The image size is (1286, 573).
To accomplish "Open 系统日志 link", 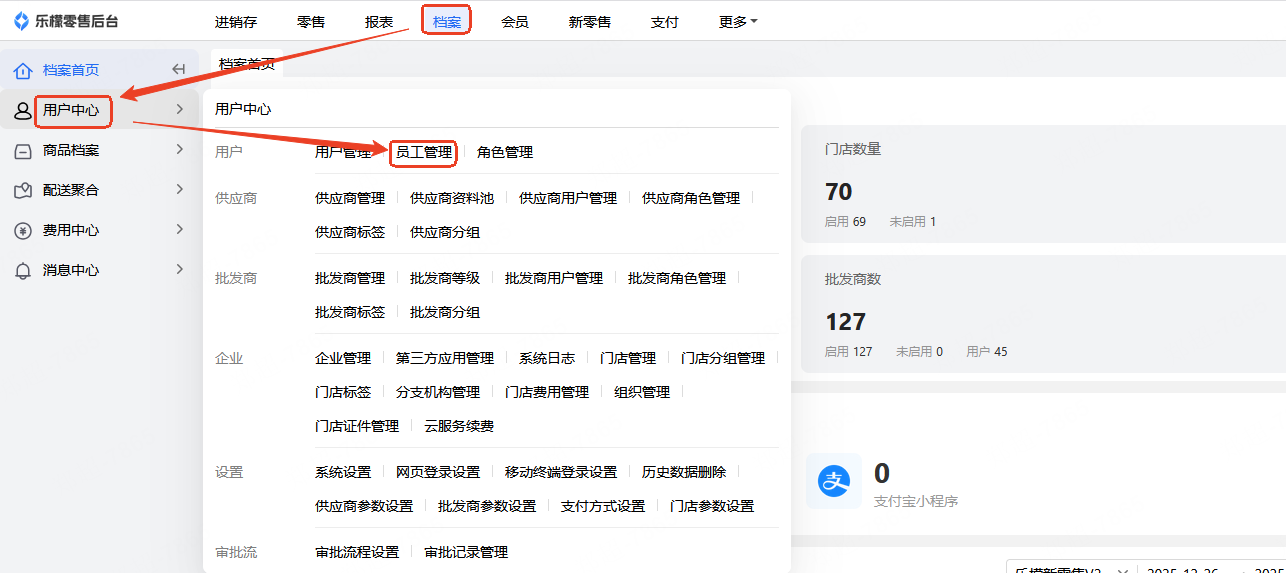I will pyautogui.click(x=547, y=358).
